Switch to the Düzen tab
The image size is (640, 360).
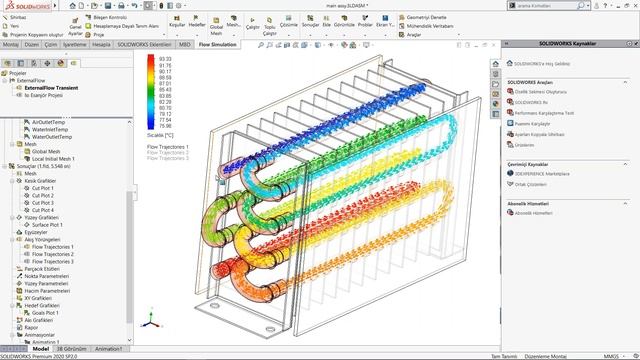pos(31,44)
